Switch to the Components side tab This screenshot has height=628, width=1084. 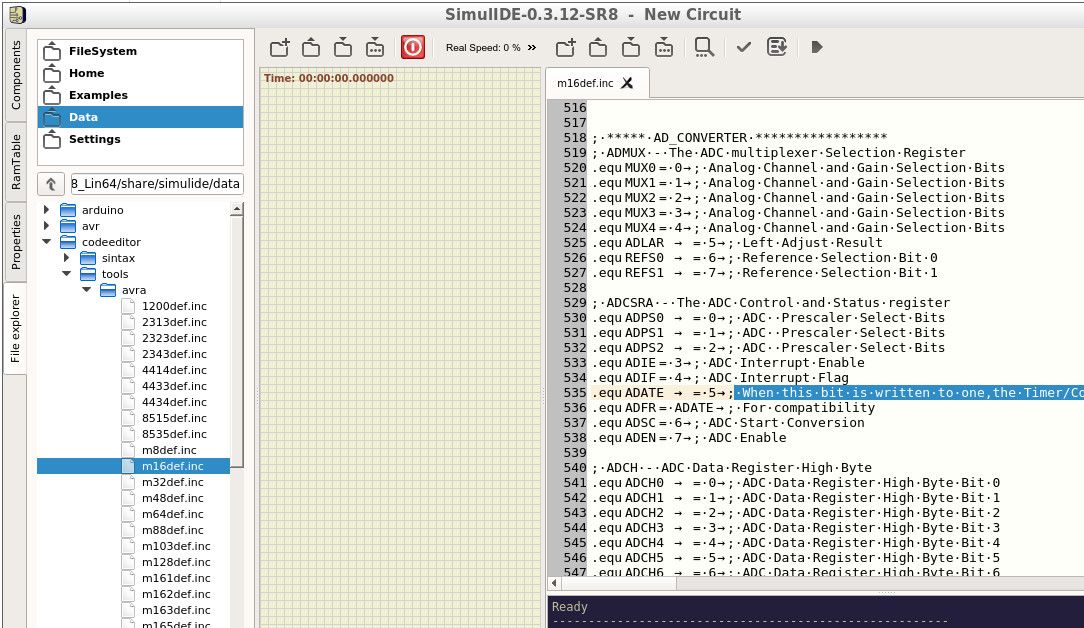(16, 76)
